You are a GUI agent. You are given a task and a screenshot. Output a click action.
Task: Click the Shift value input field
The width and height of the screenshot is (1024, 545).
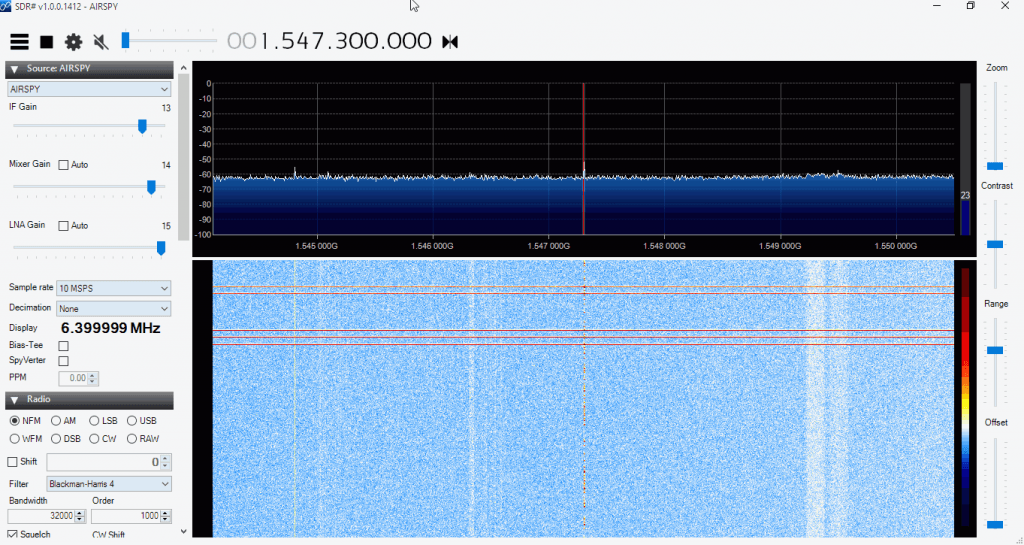104,462
